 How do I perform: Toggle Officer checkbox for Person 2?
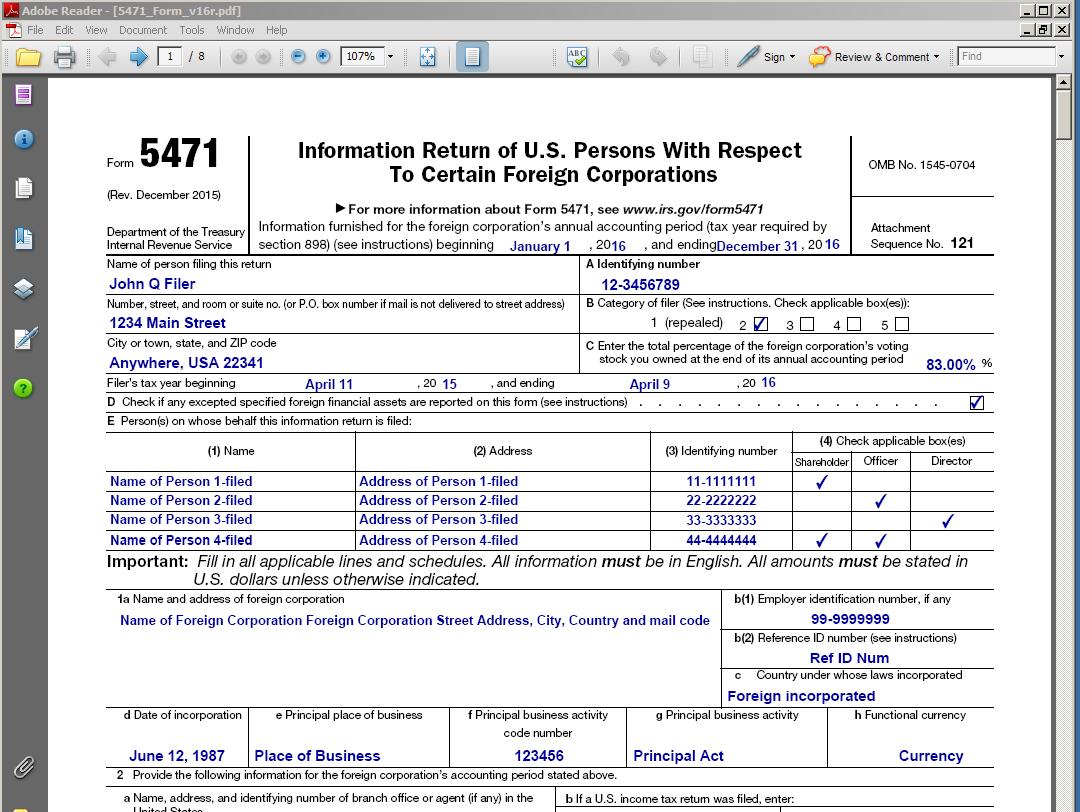click(x=880, y=501)
